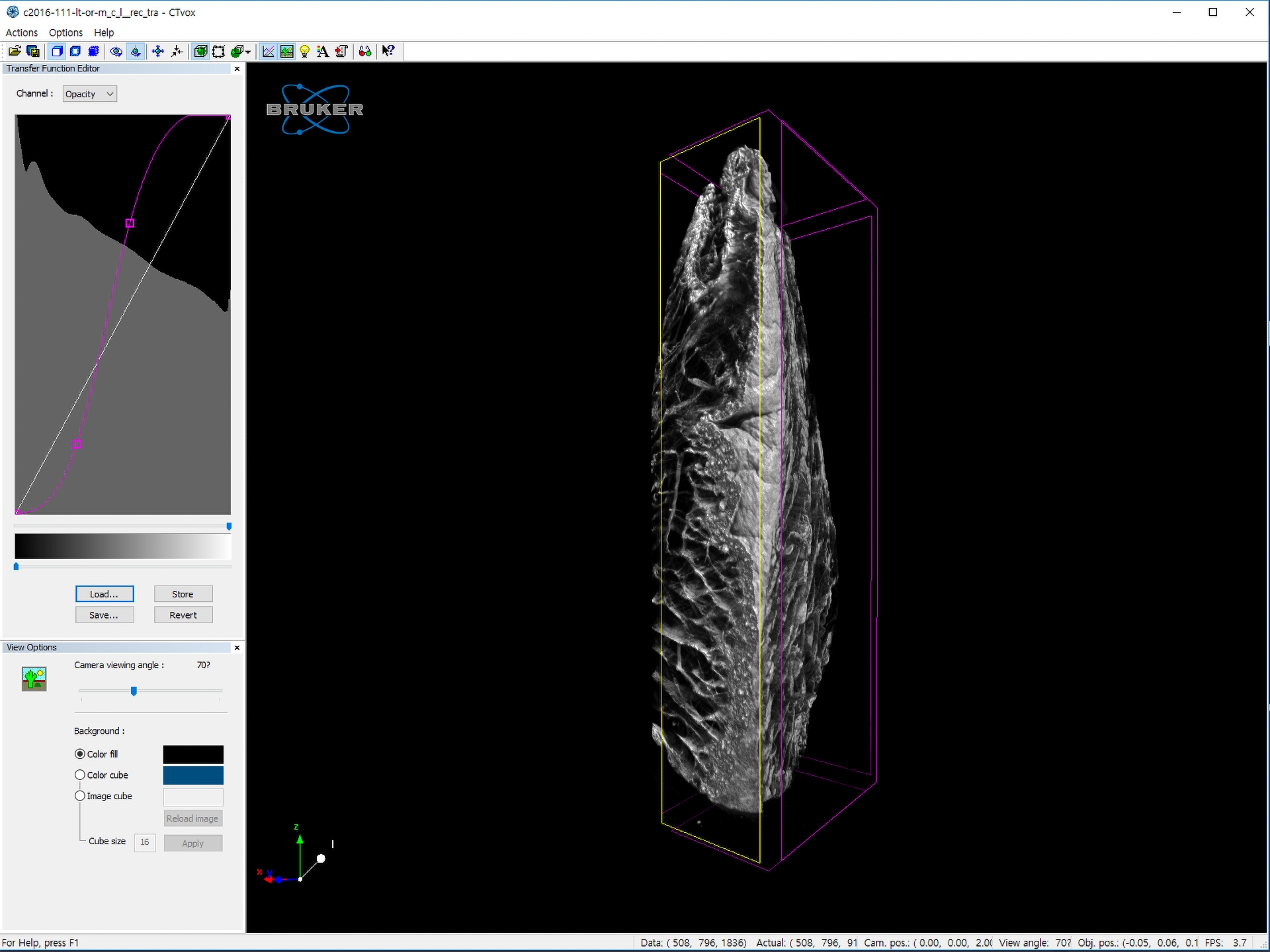Click the light bulb lighting icon
The height and width of the screenshot is (952, 1270).
[305, 51]
